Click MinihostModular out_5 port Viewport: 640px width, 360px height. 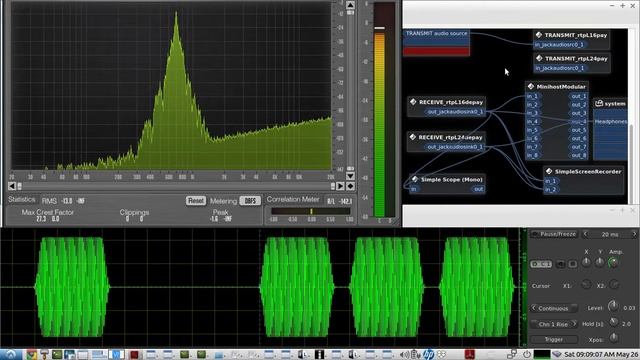578,130
